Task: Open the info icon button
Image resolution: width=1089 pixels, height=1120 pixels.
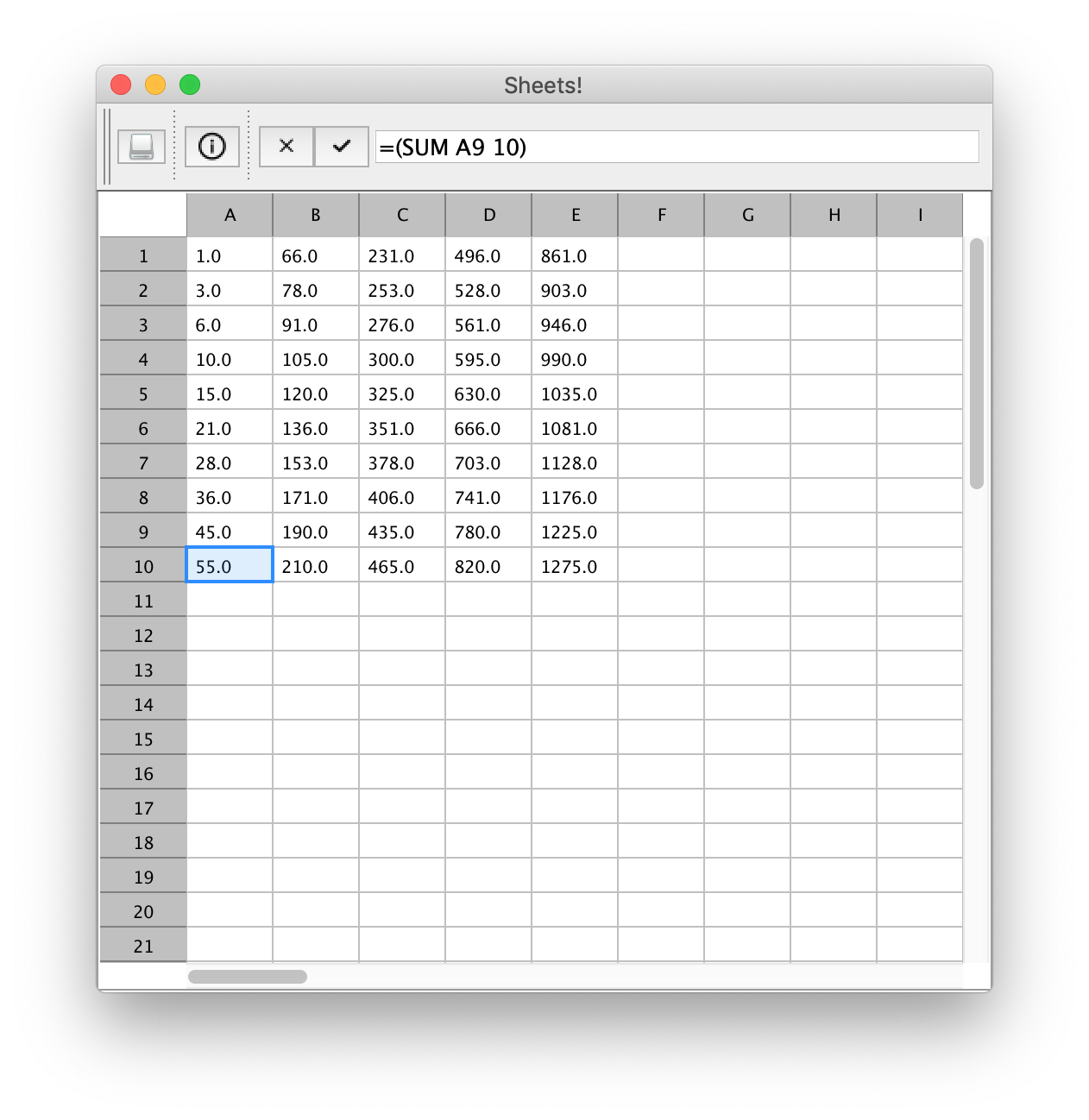Action: tap(212, 147)
